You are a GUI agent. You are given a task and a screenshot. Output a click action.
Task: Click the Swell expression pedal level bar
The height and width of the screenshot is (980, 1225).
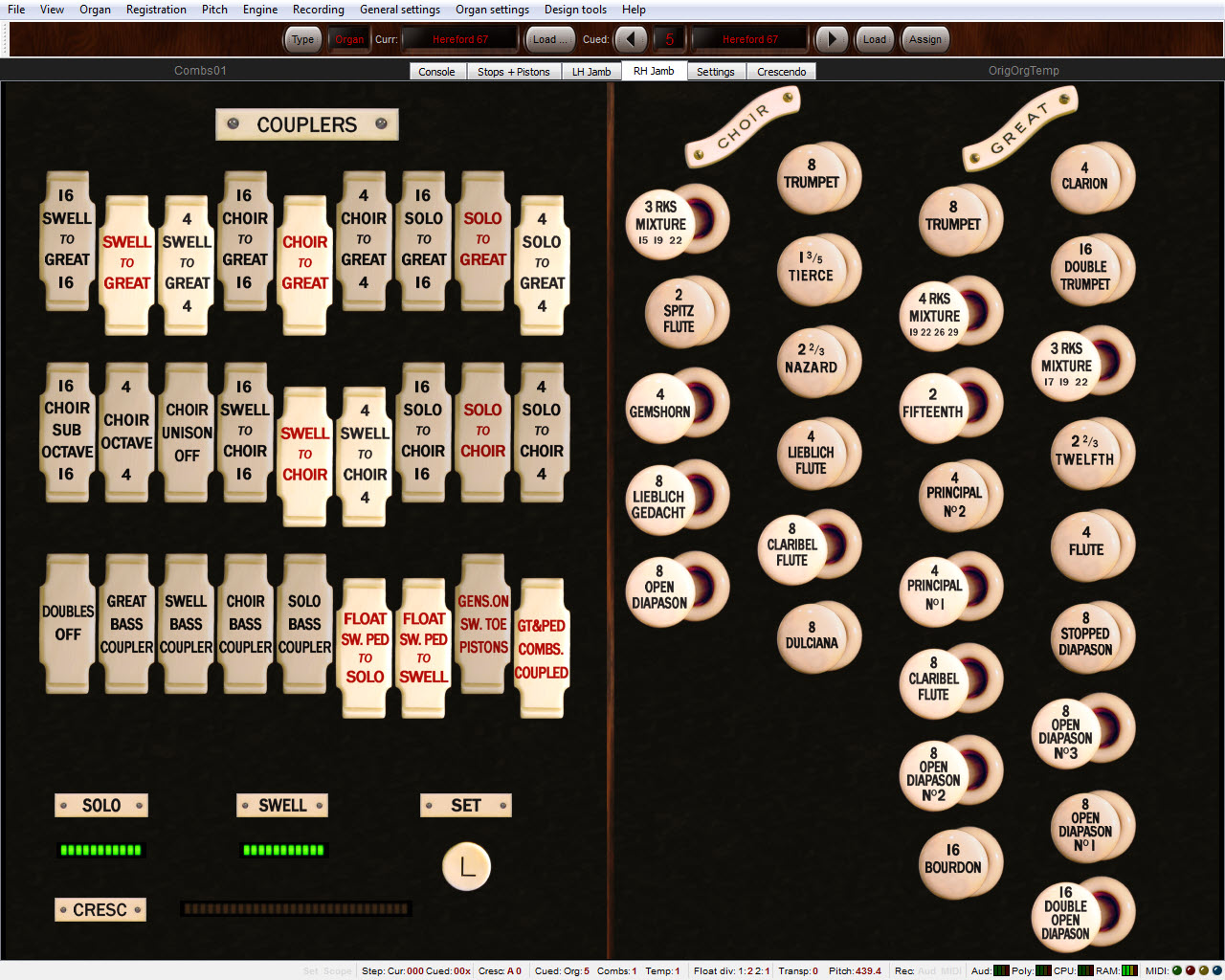[283, 850]
